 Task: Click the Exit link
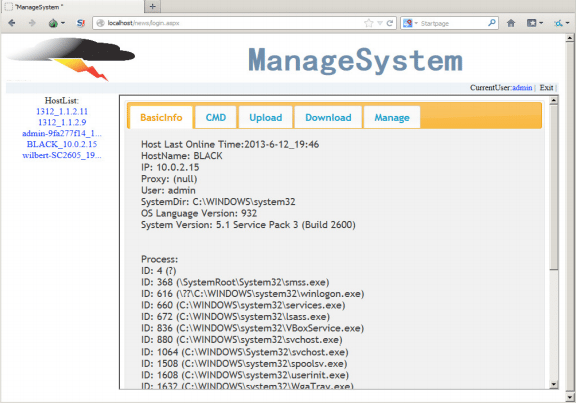click(546, 88)
